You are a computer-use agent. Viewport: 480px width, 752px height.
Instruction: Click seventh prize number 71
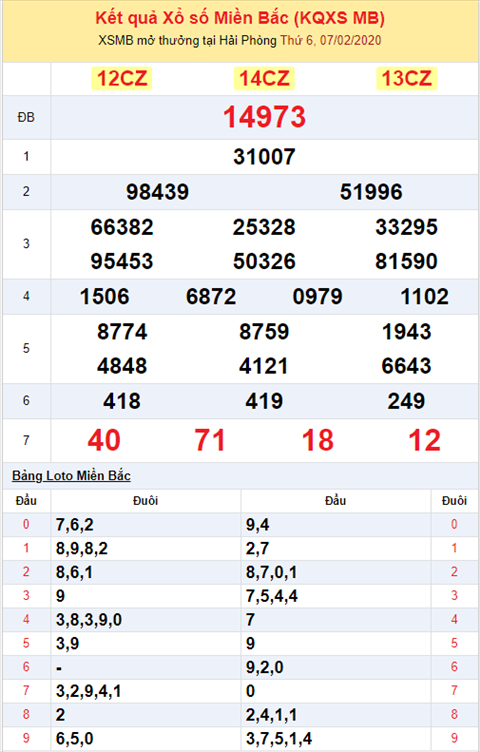point(210,440)
